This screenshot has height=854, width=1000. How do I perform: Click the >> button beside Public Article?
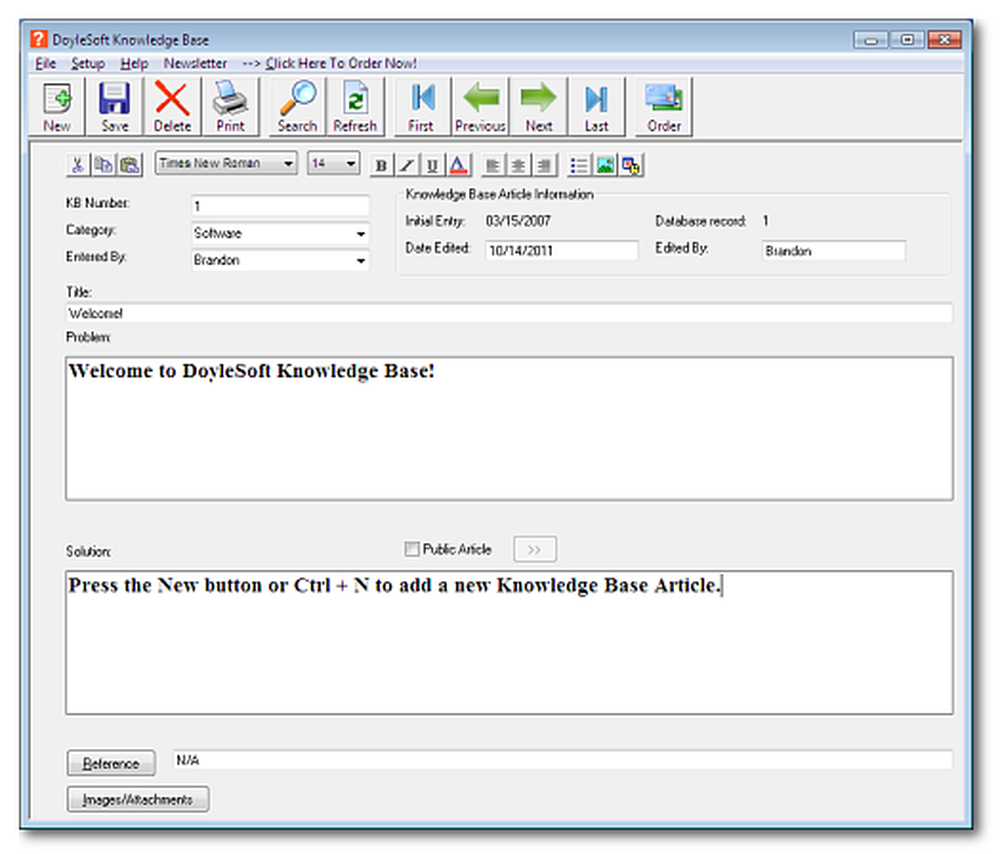[534, 549]
